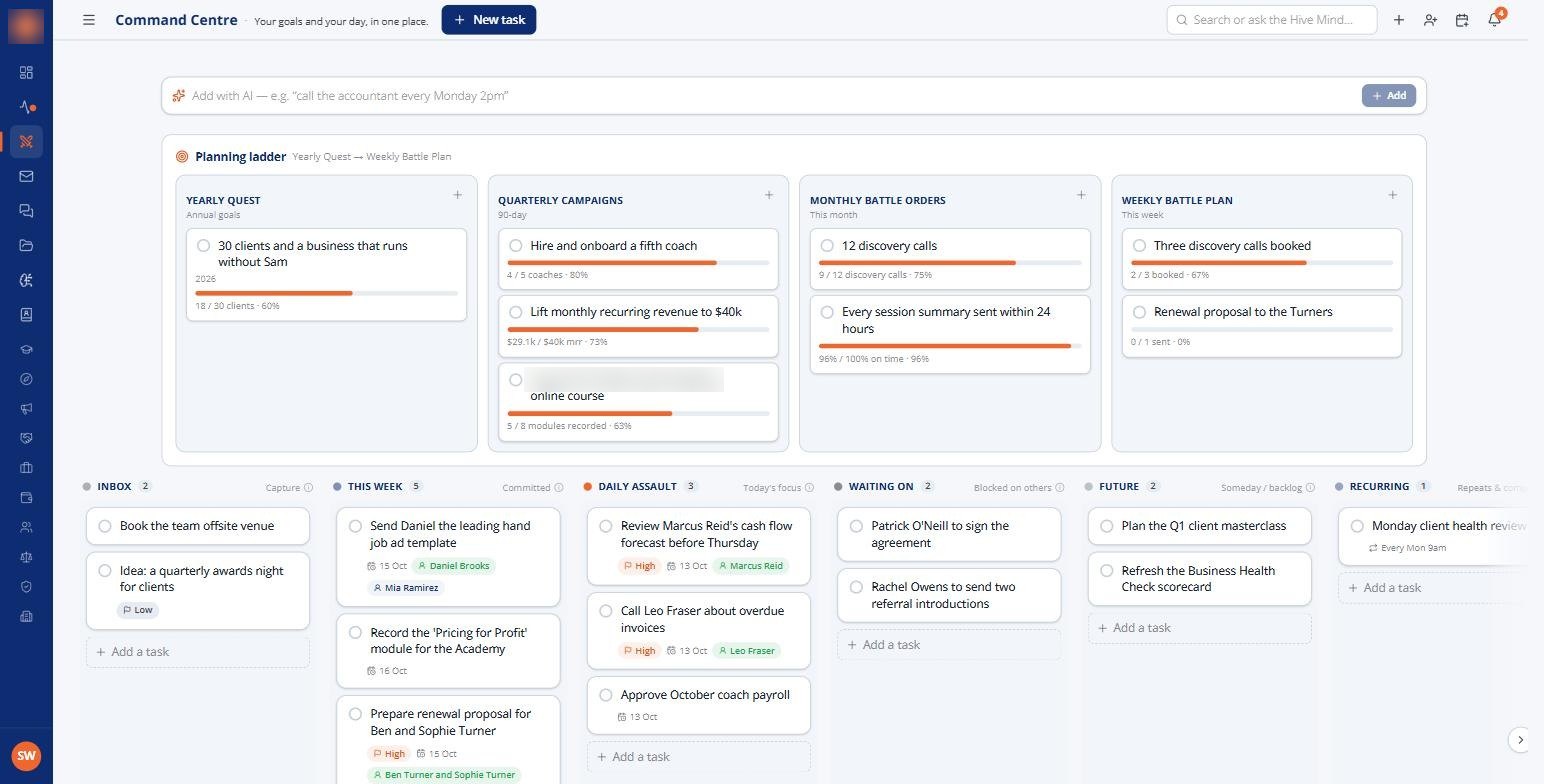Click progress bar of 'Three discovery calls booked'
Screen dimensions: 1544x784
(x=1262, y=263)
